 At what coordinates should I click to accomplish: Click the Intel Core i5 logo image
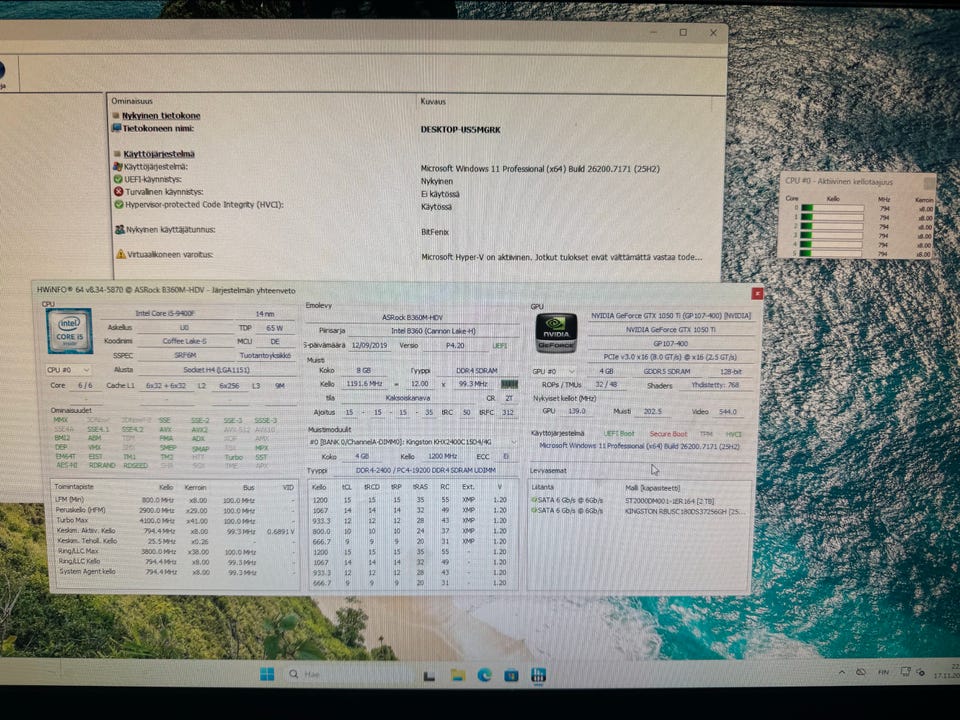coord(69,331)
